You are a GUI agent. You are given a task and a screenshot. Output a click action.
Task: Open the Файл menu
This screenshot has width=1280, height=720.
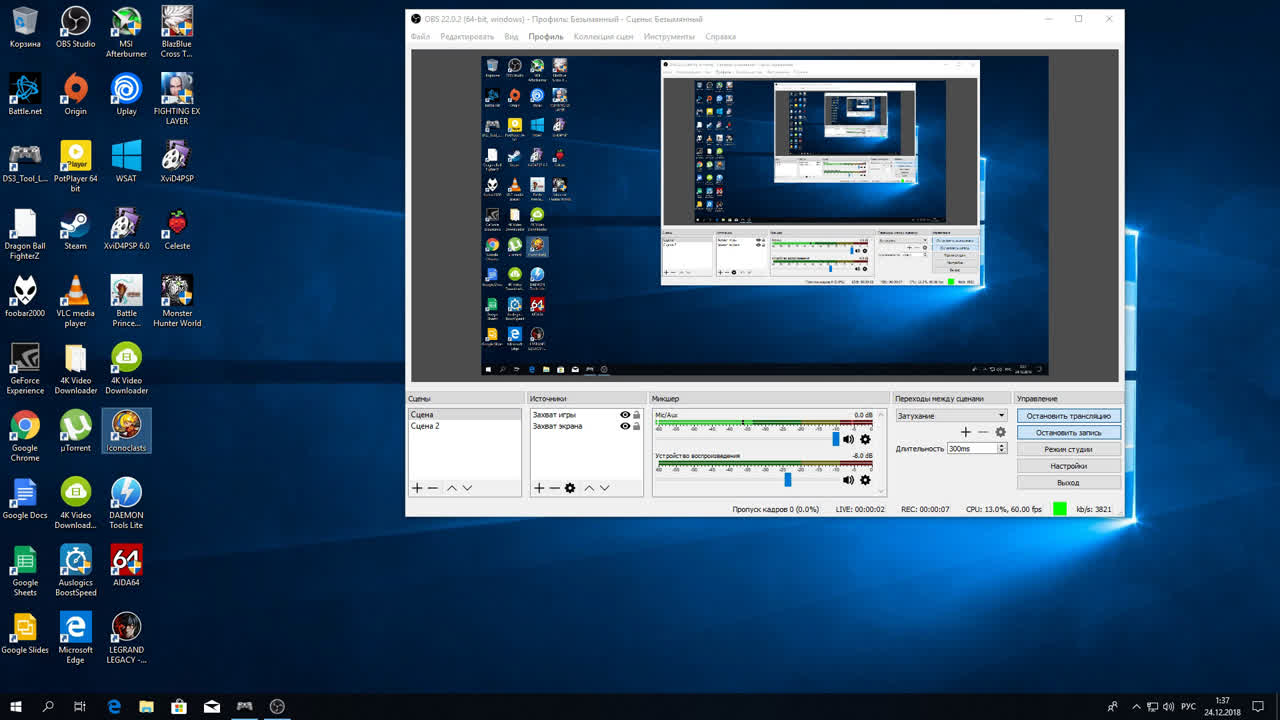point(420,37)
